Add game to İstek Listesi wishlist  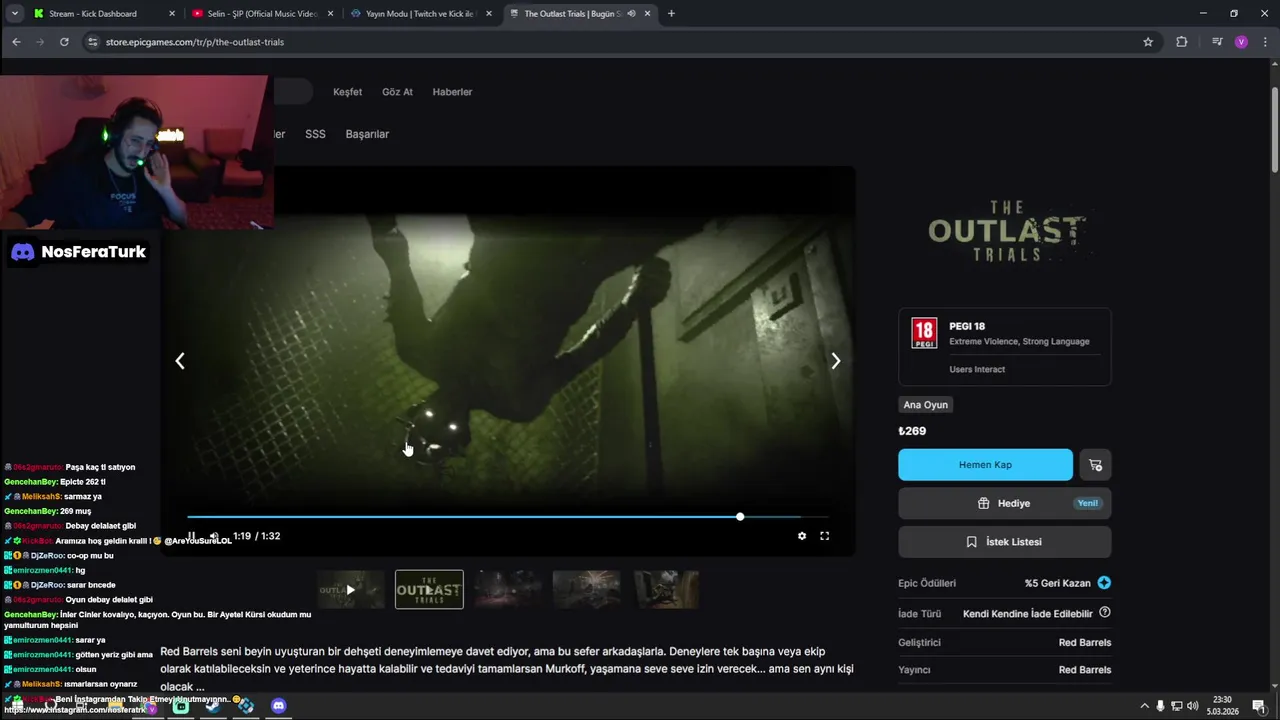1004,542
